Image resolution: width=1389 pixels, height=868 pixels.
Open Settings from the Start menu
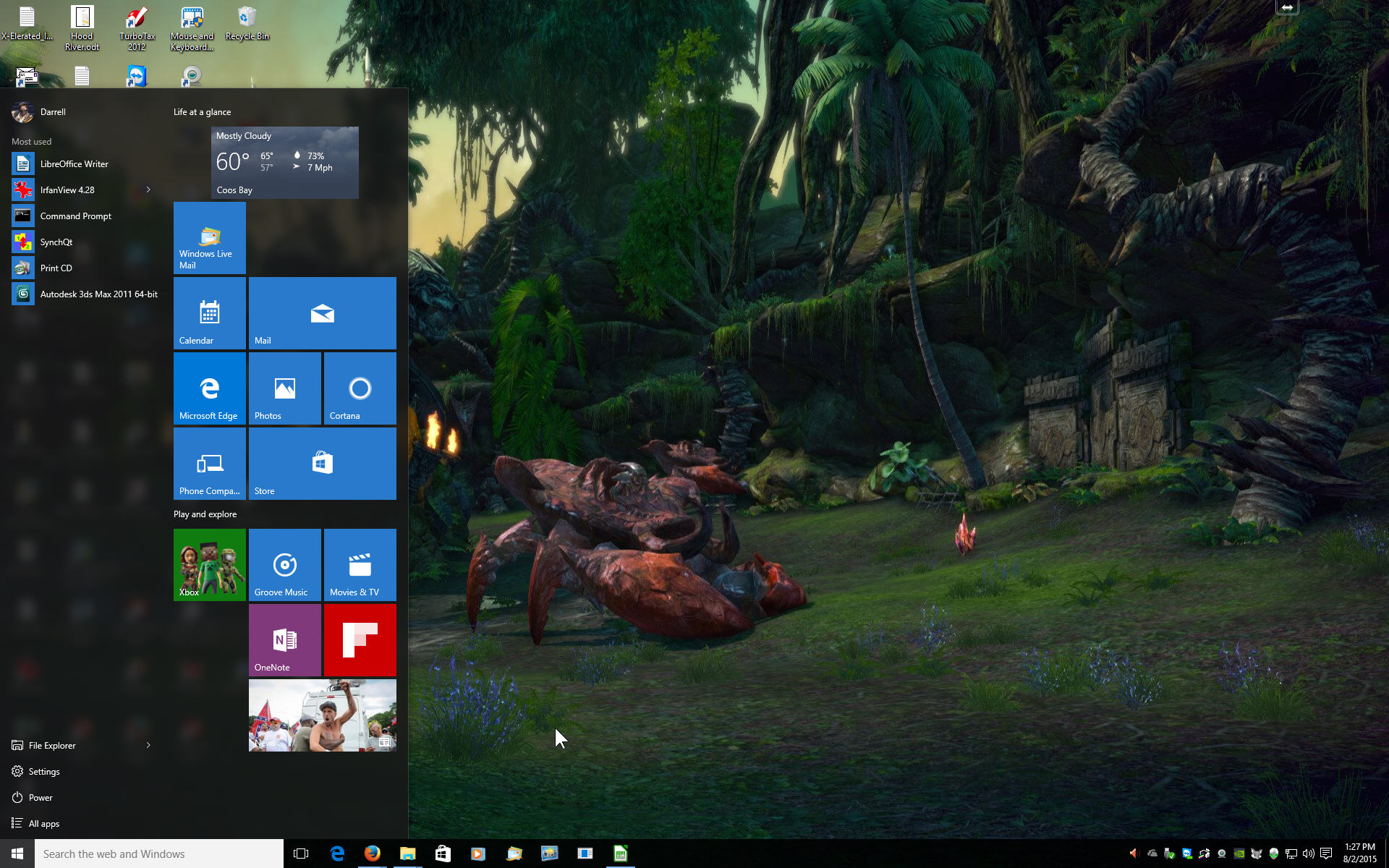[43, 771]
